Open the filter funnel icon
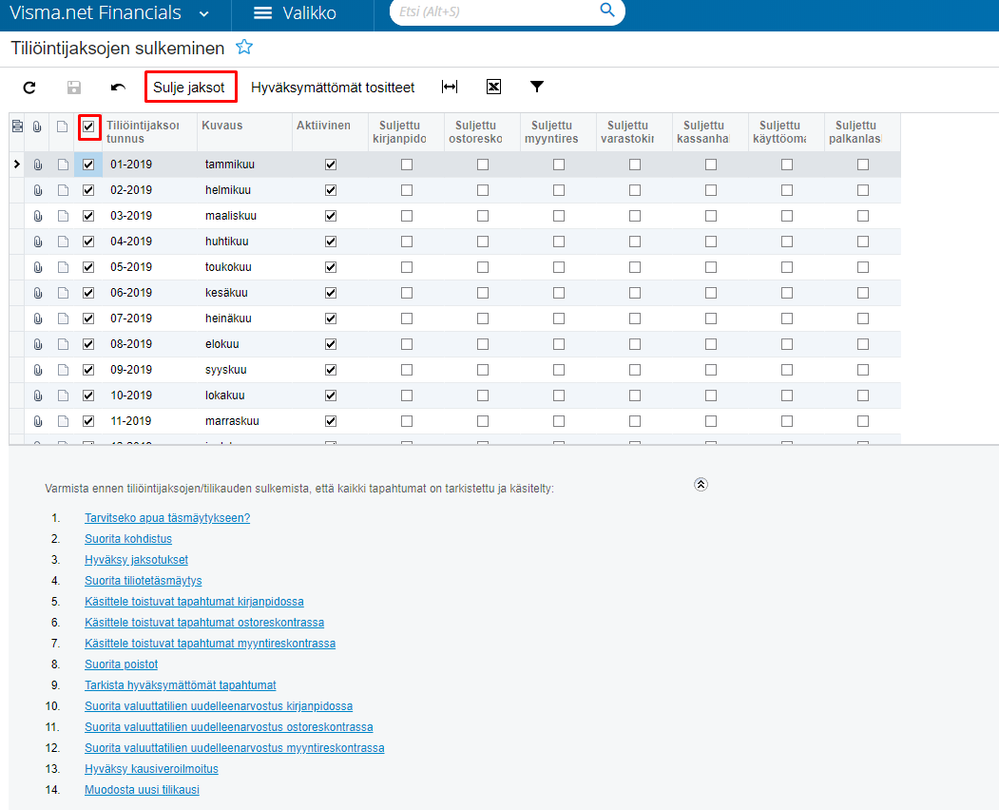999x810 pixels. pyautogui.click(x=536, y=87)
